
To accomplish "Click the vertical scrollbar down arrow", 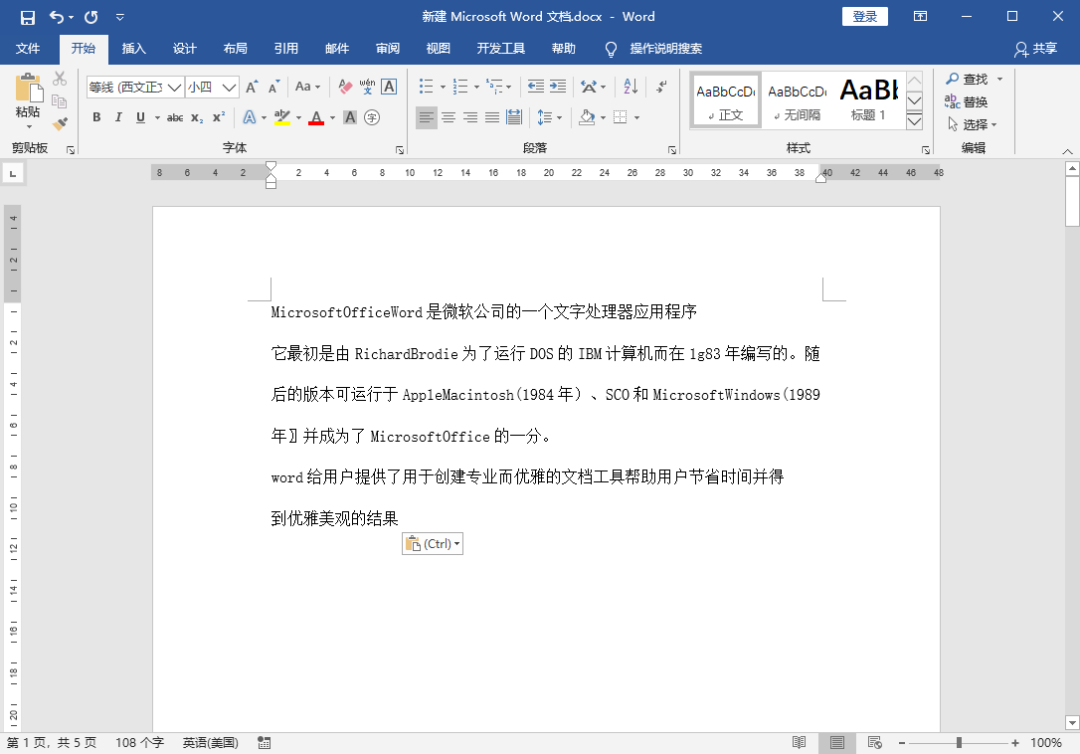I will (1072, 722).
